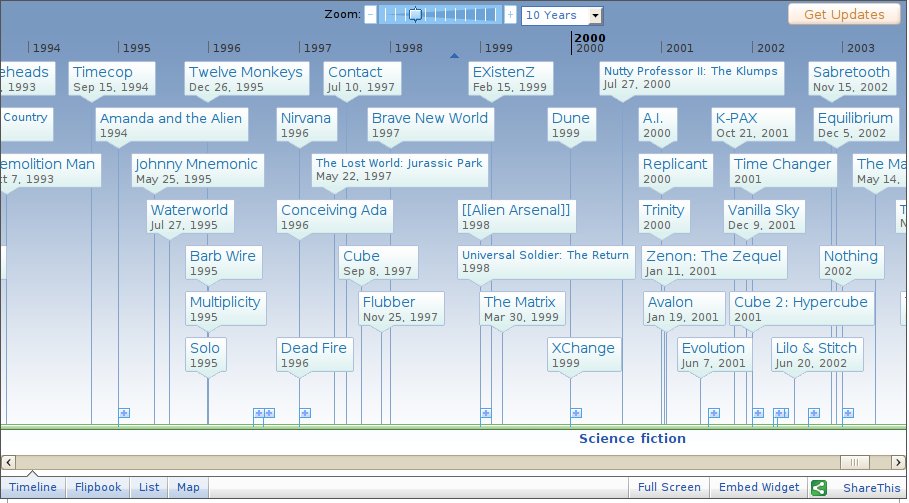Switch to the Map tab
Screen dimensions: 909x503
coord(188,487)
